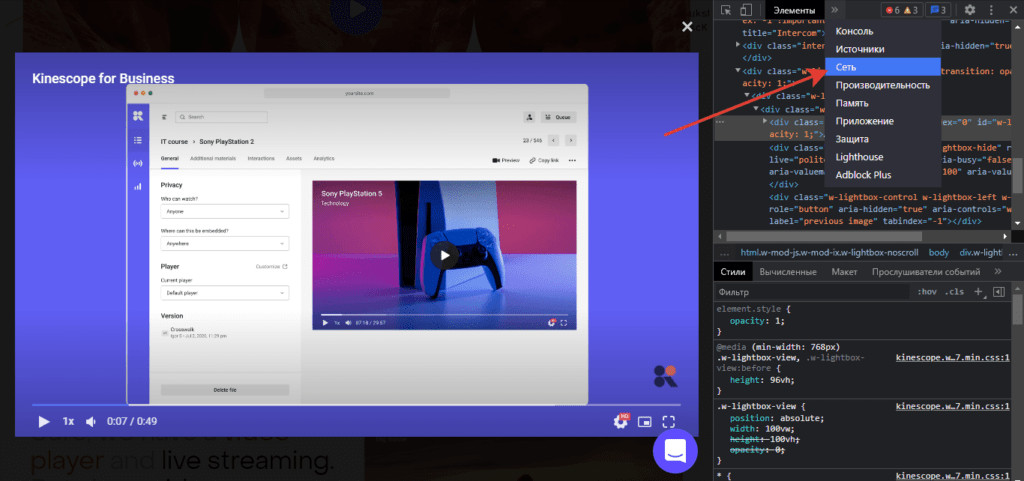Enable picture-in-picture mode
The height and width of the screenshot is (481, 1024).
645,422
